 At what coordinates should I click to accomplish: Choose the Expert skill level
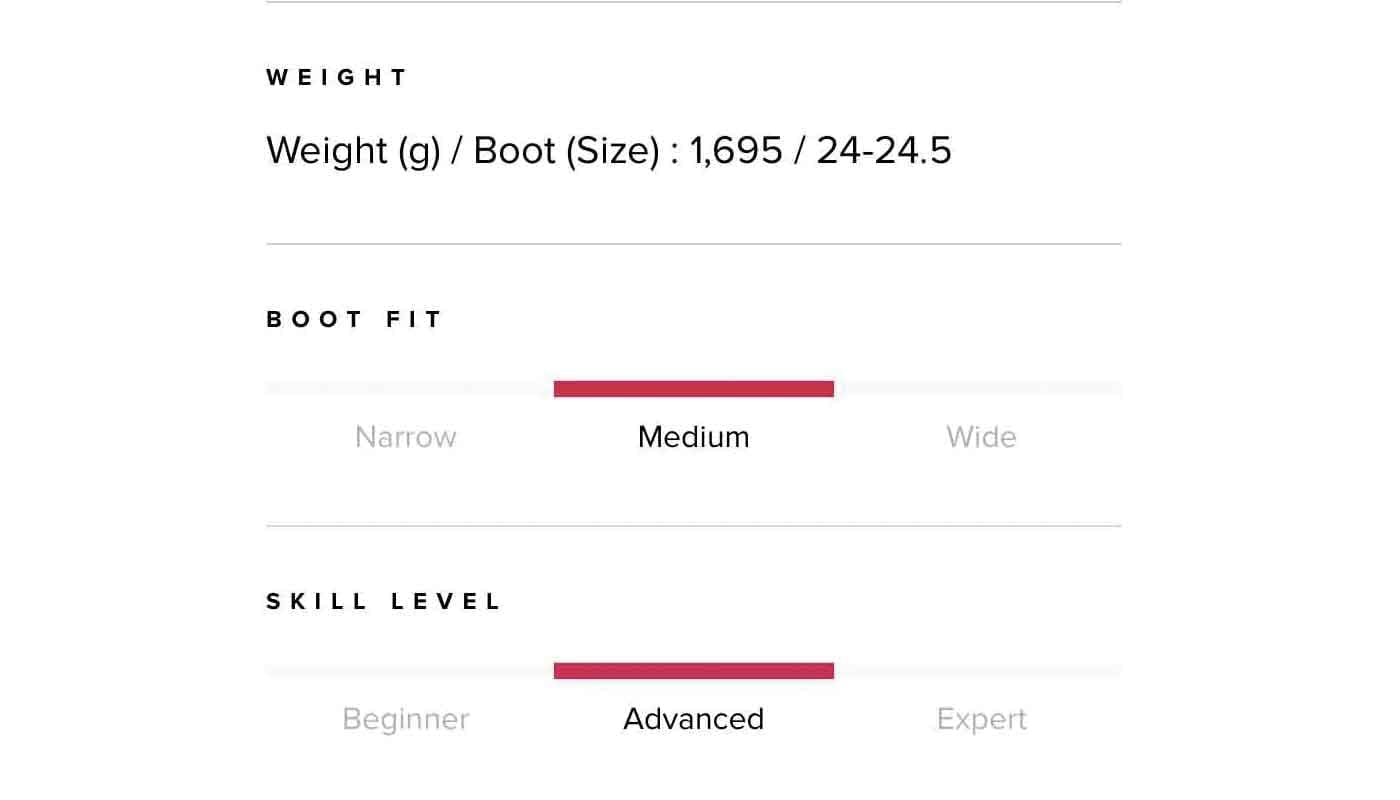(981, 719)
